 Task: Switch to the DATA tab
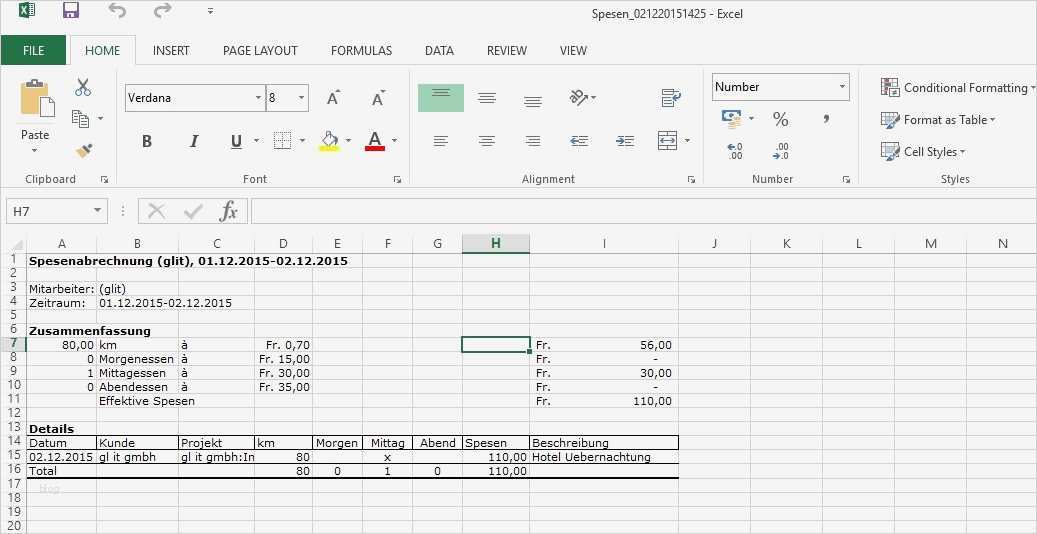point(439,50)
